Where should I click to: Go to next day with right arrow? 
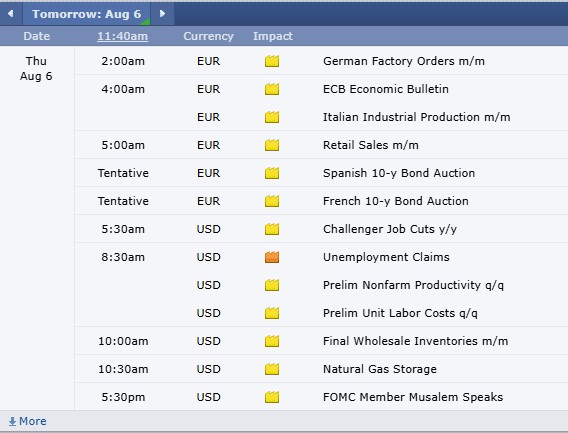162,14
